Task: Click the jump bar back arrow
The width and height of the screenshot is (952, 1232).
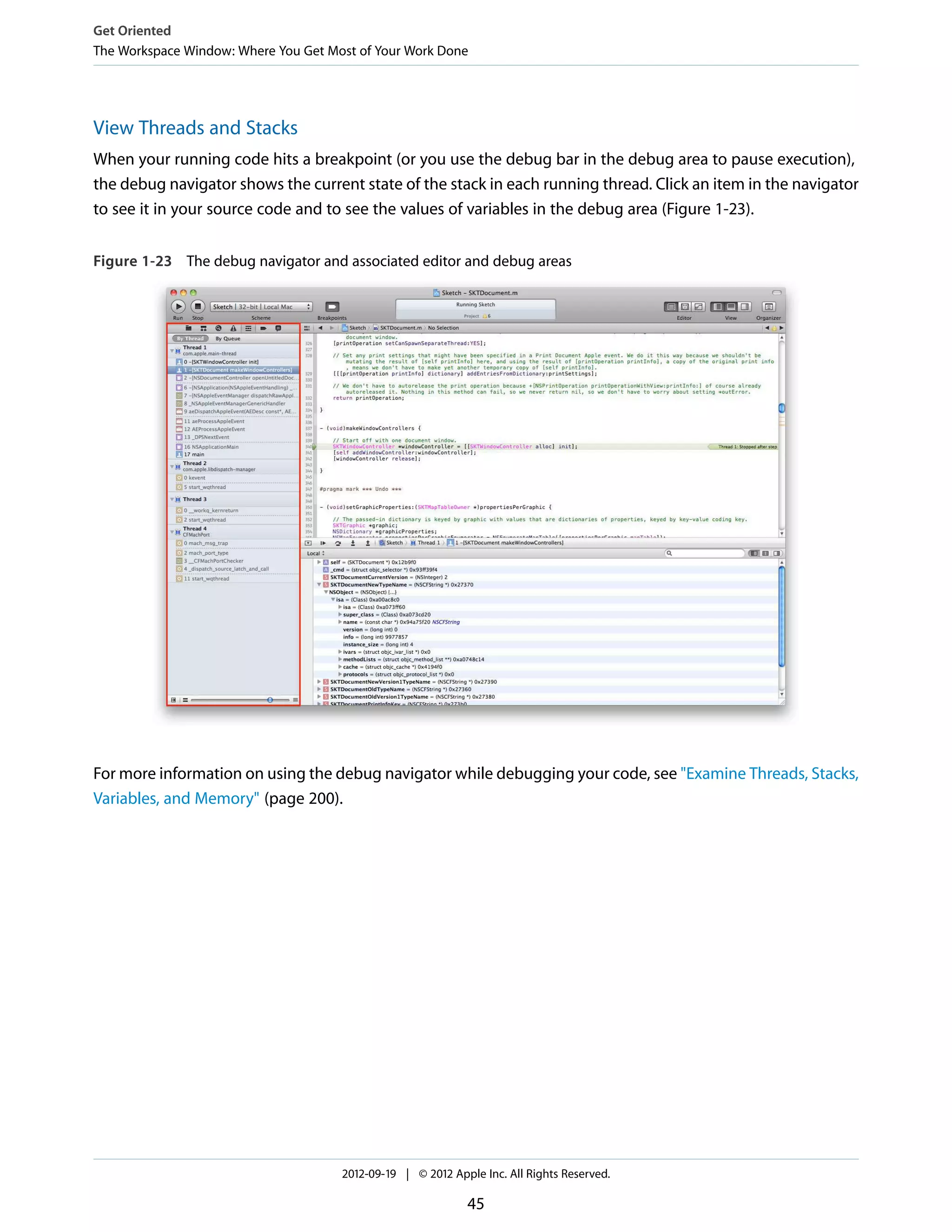Action: coord(320,328)
